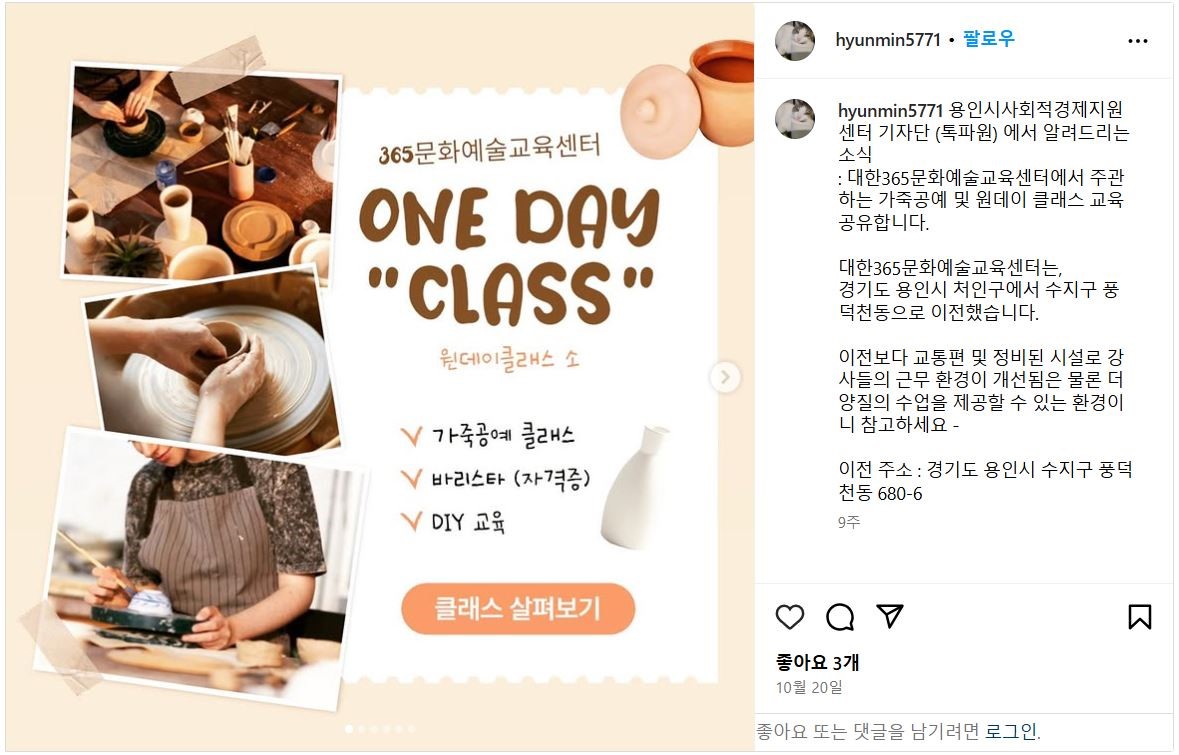Screen dimensions: 1179x755
Task: Click the 로그인 link to log in
Action: (1012, 731)
